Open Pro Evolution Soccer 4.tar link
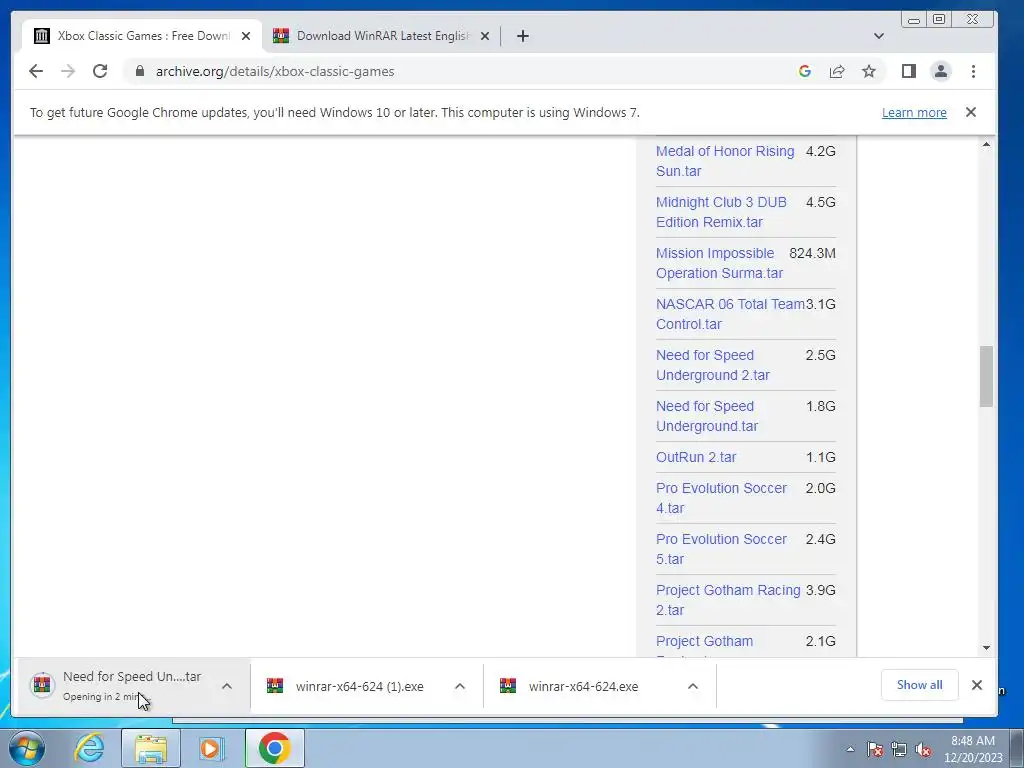 [721, 498]
